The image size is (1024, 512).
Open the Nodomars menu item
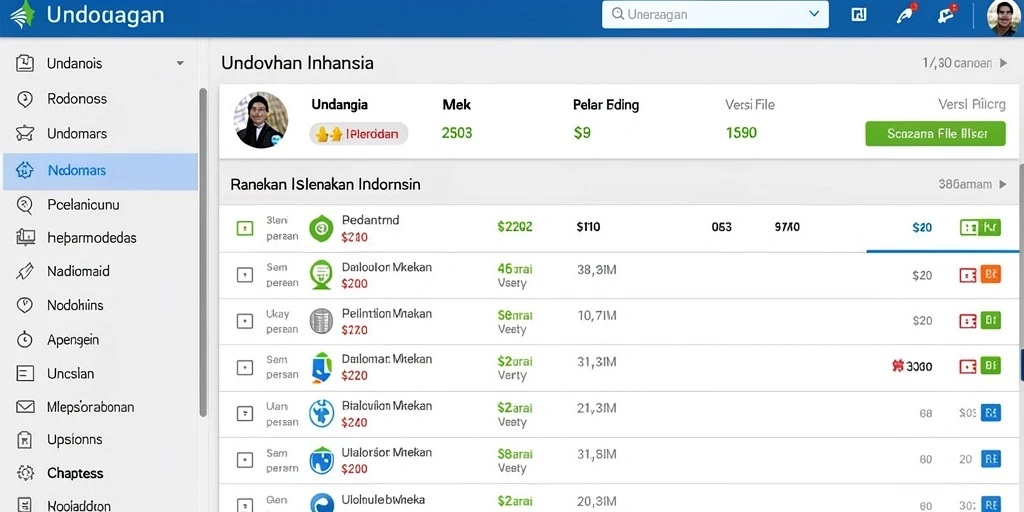pos(101,171)
